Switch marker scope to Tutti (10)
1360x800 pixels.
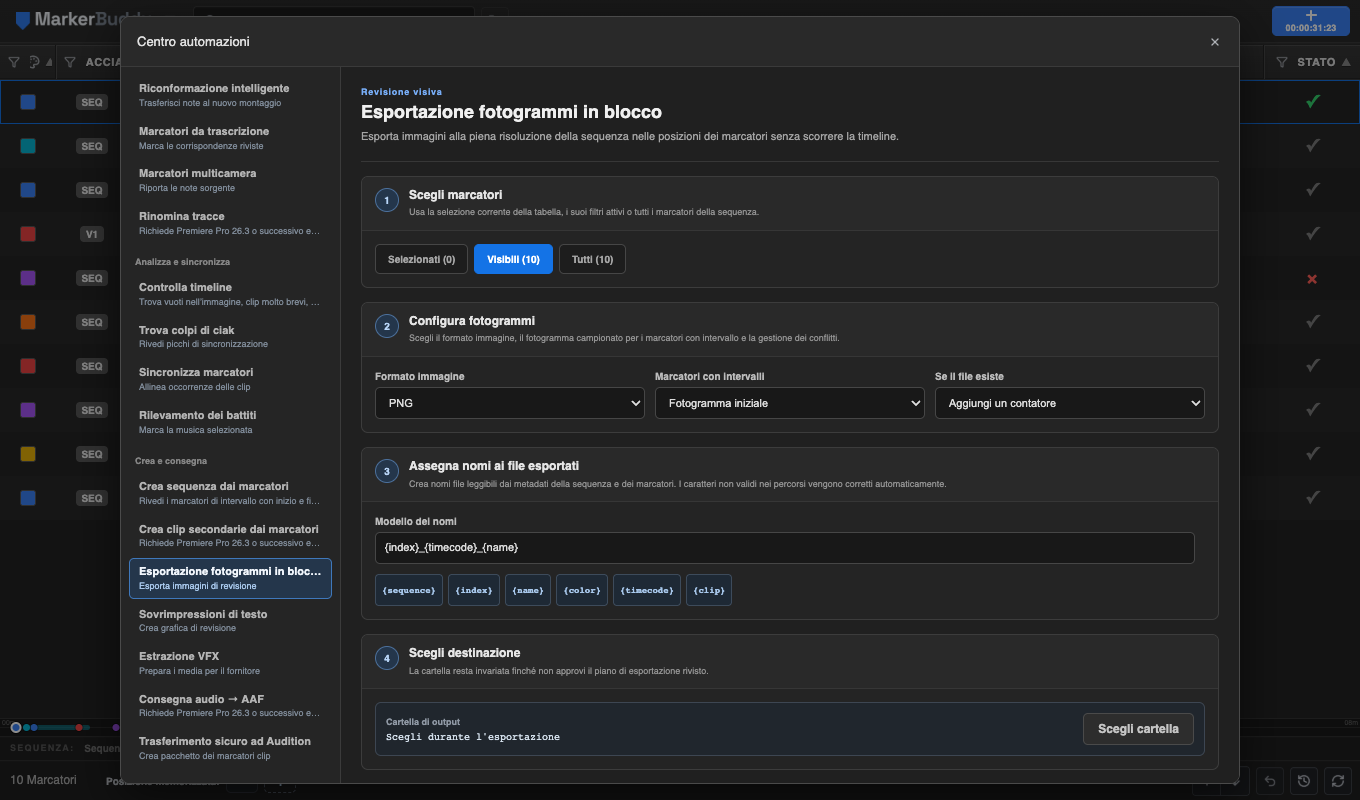(x=592, y=259)
